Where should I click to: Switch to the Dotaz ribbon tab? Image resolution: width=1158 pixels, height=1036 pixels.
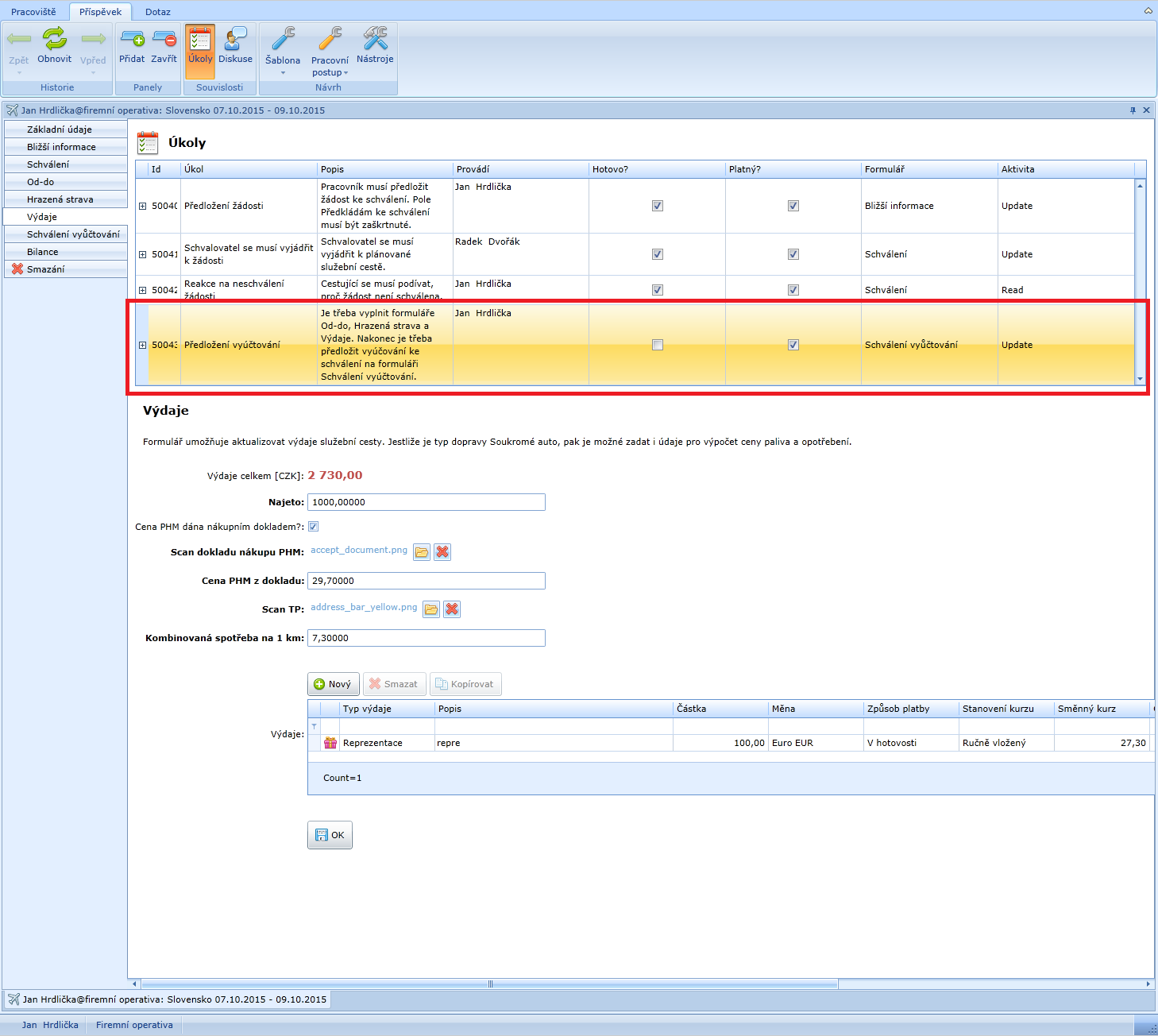tap(157, 12)
